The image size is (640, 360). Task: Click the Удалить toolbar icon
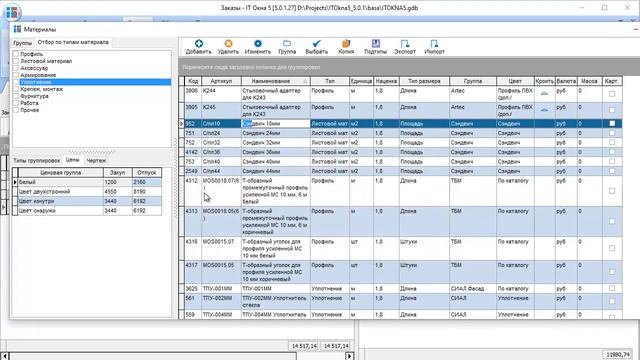228,44
